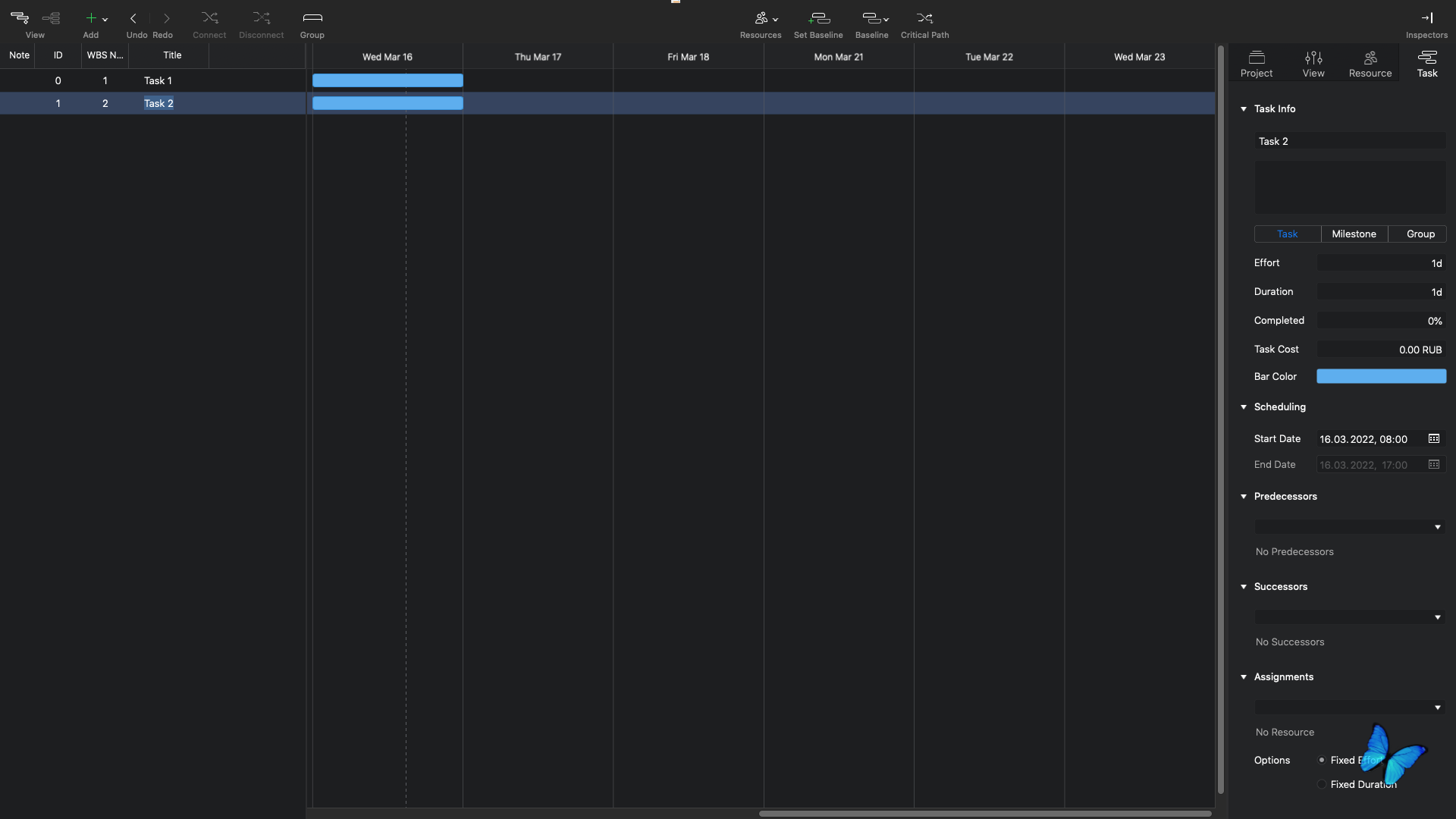Switch to the Resource inspector tab
1456x819 pixels.
click(x=1370, y=64)
